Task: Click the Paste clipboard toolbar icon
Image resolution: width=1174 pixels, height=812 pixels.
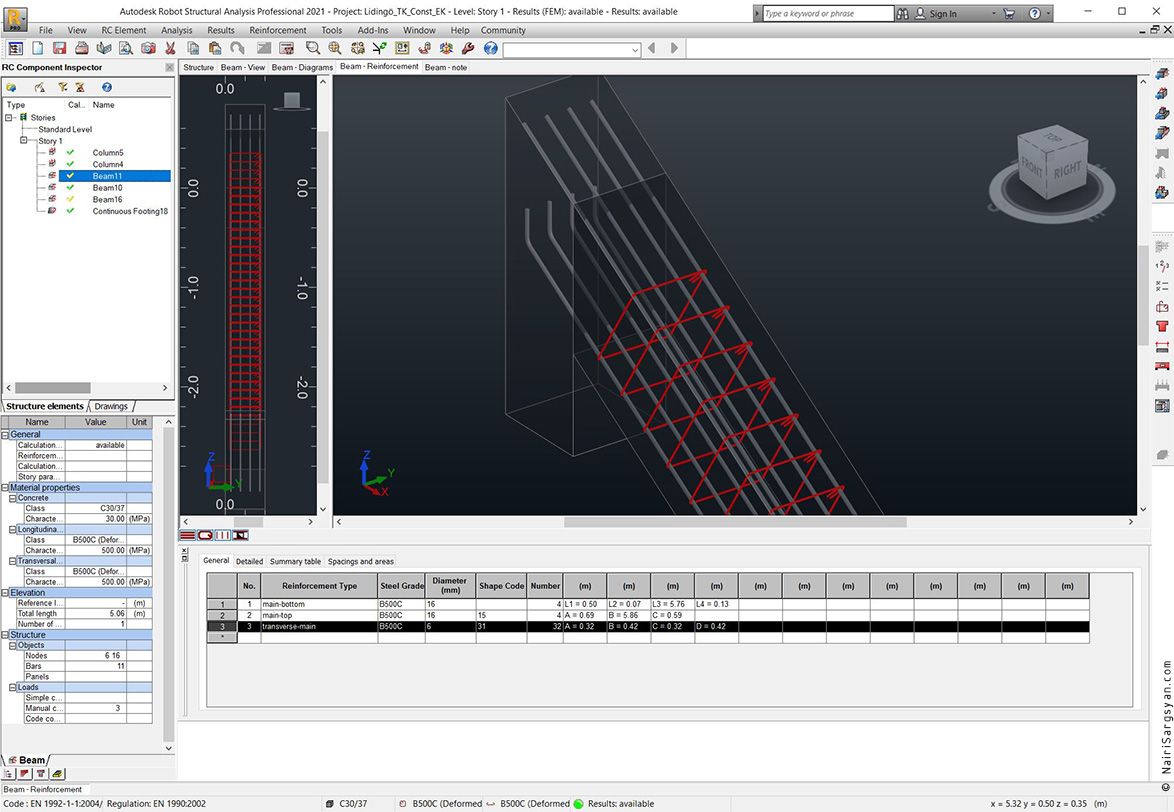Action: point(215,48)
